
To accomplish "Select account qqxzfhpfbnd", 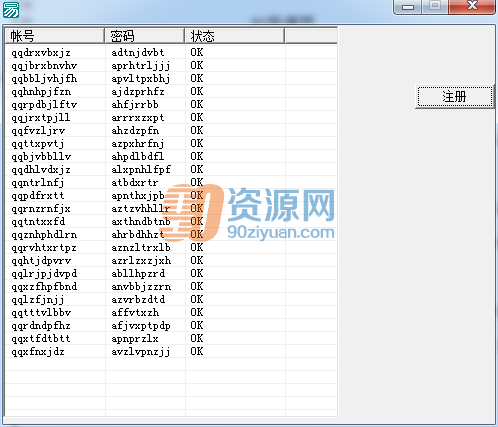I will (x=44, y=287).
